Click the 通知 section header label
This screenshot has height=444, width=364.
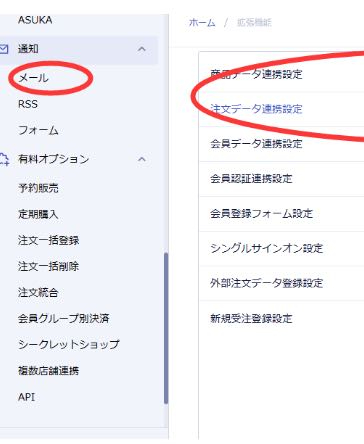tap(28, 49)
